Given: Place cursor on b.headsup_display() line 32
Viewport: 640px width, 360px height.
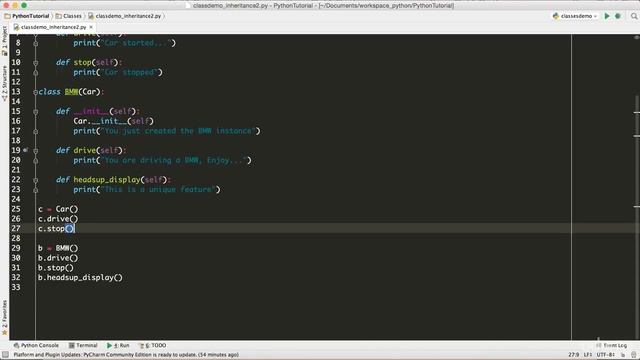Looking at the screenshot, I should tap(80, 278).
